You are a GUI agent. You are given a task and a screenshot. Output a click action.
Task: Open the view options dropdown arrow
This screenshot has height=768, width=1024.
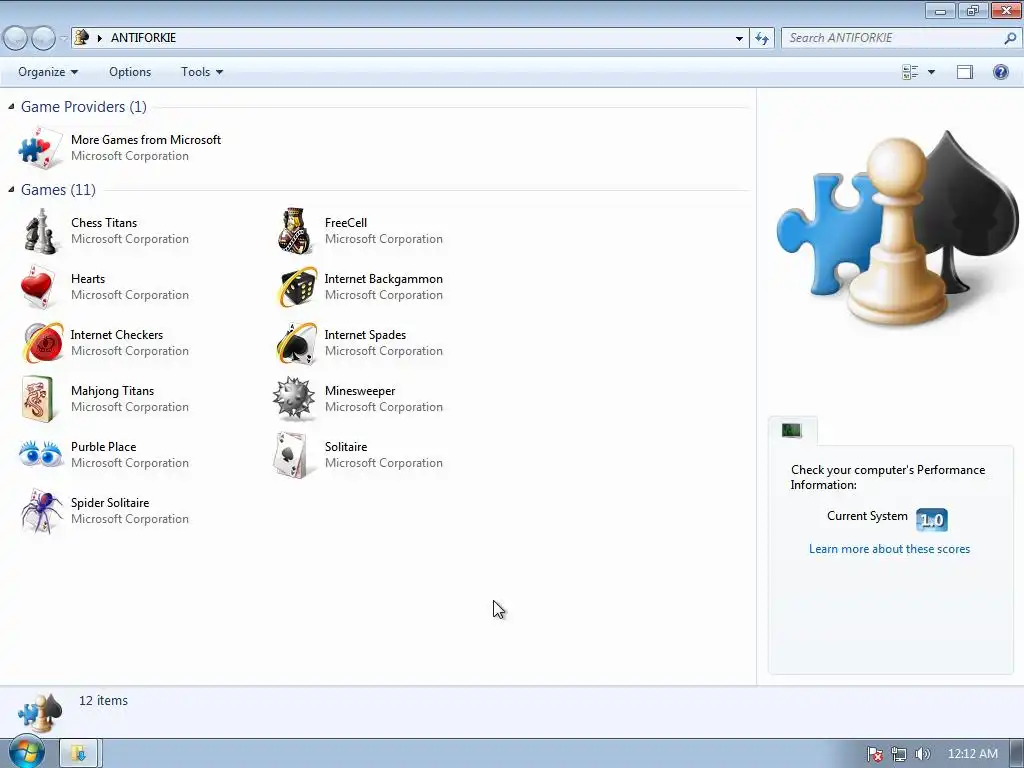(x=931, y=72)
